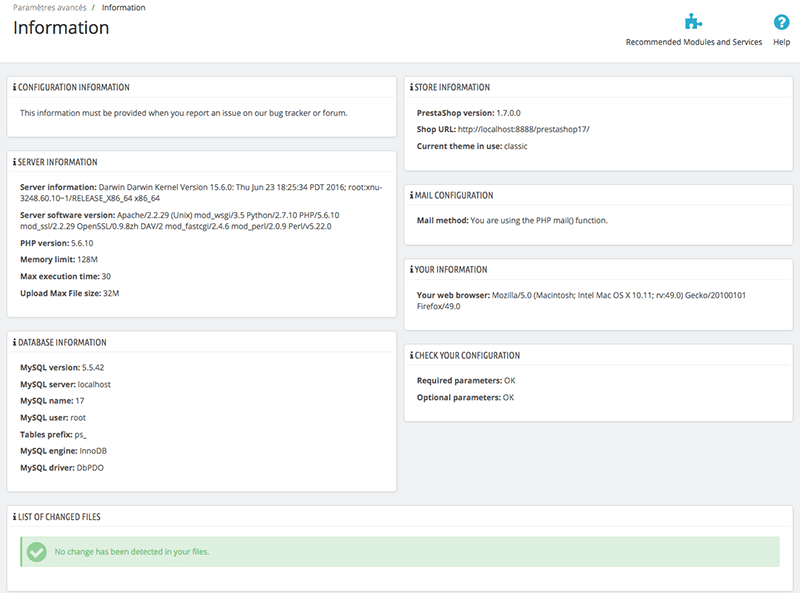Click the info icon beside Configuration Information

pyautogui.click(x=15, y=88)
